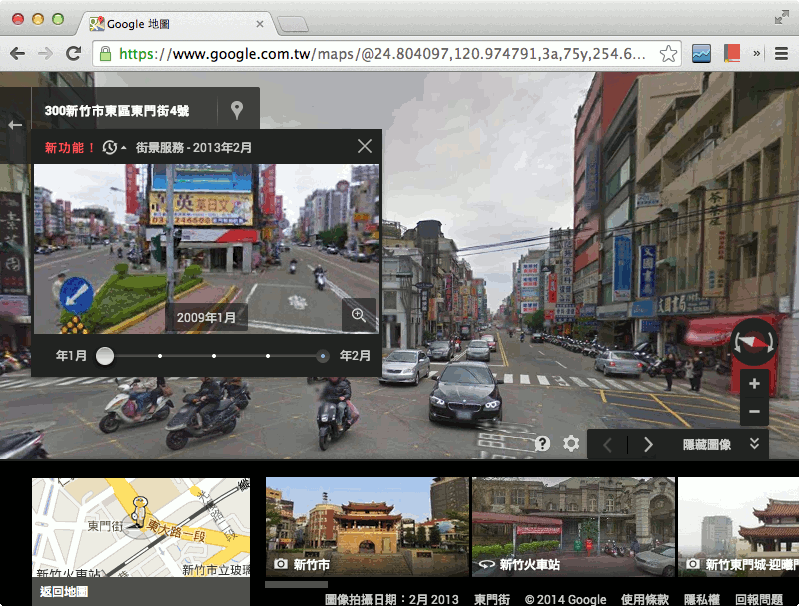Image resolution: width=799 pixels, height=606 pixels.
Task: Click the 新功能！ label
Action: click(69, 148)
